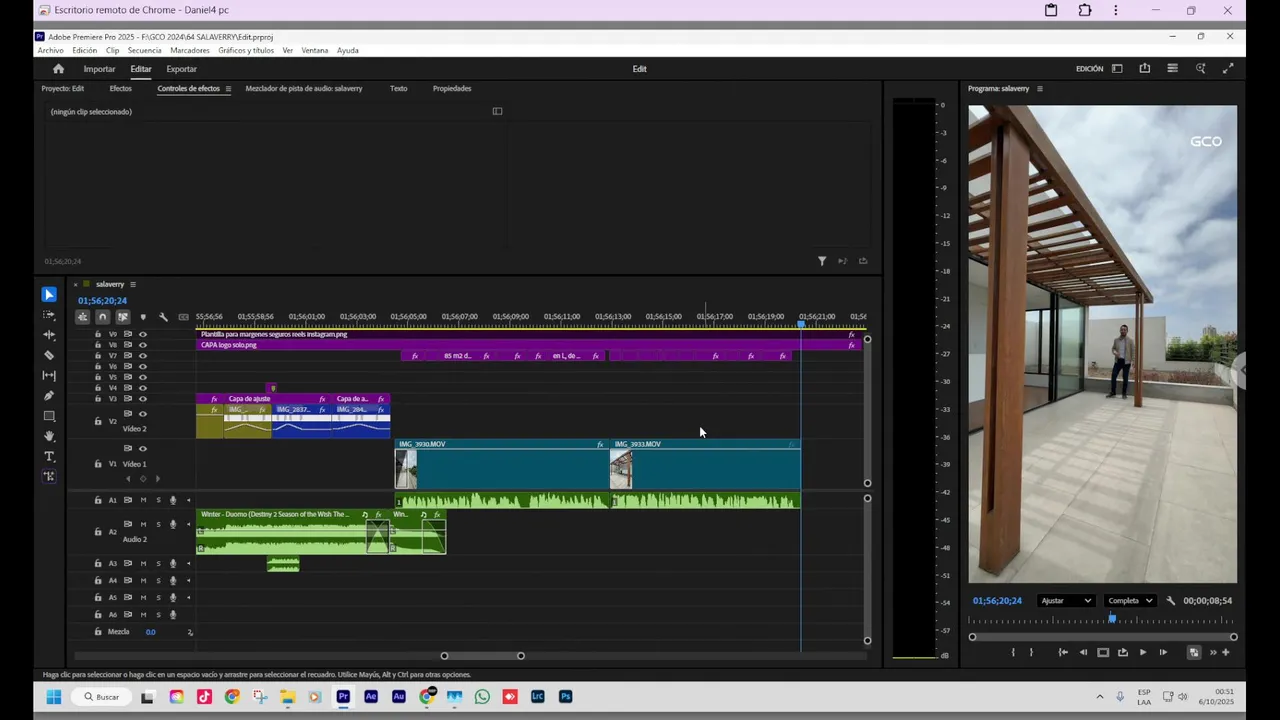Open Photoshop from the Windows taskbar
Image resolution: width=1280 pixels, height=720 pixels.
(x=565, y=697)
